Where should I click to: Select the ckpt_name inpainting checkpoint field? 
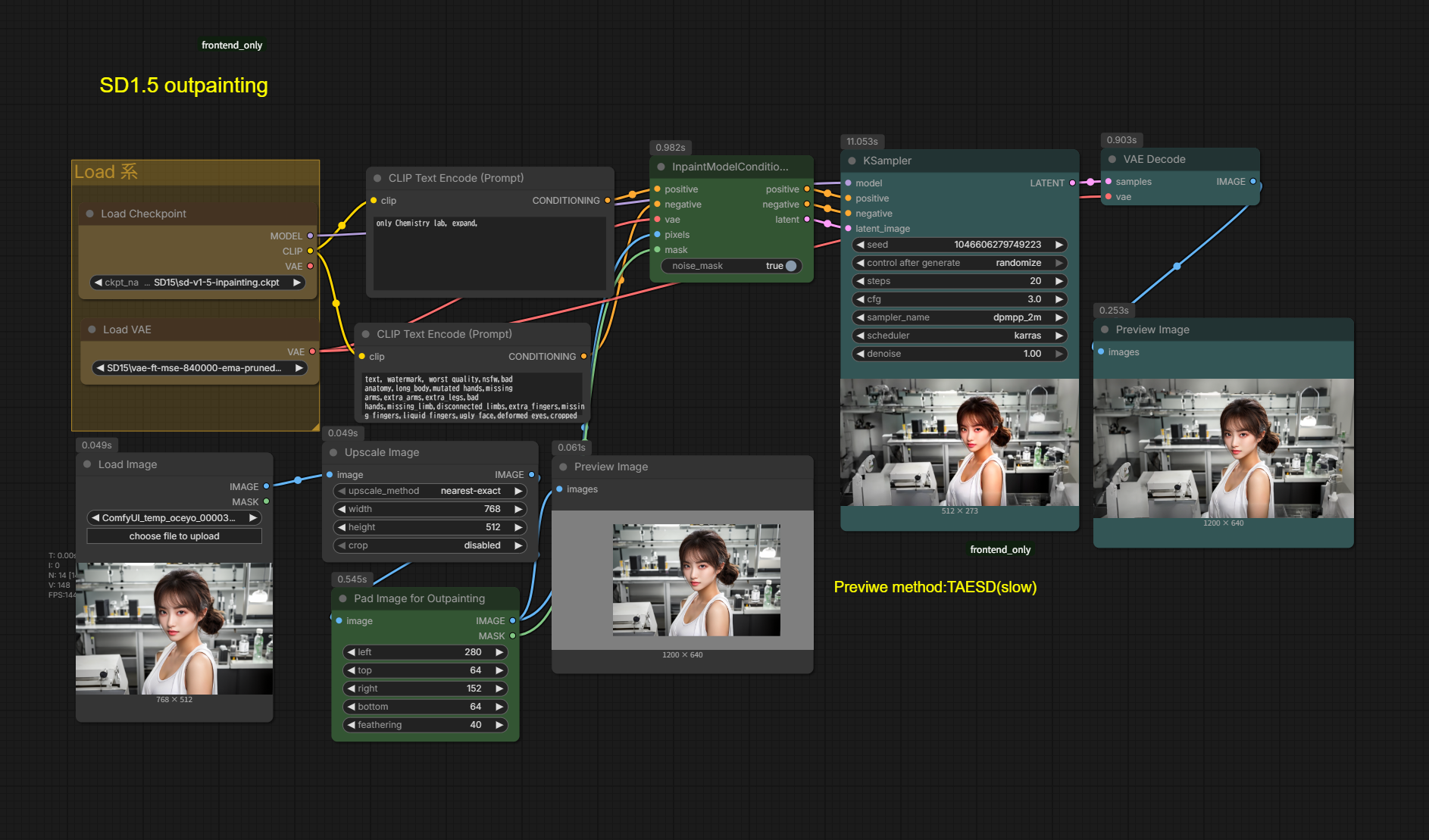[197, 283]
